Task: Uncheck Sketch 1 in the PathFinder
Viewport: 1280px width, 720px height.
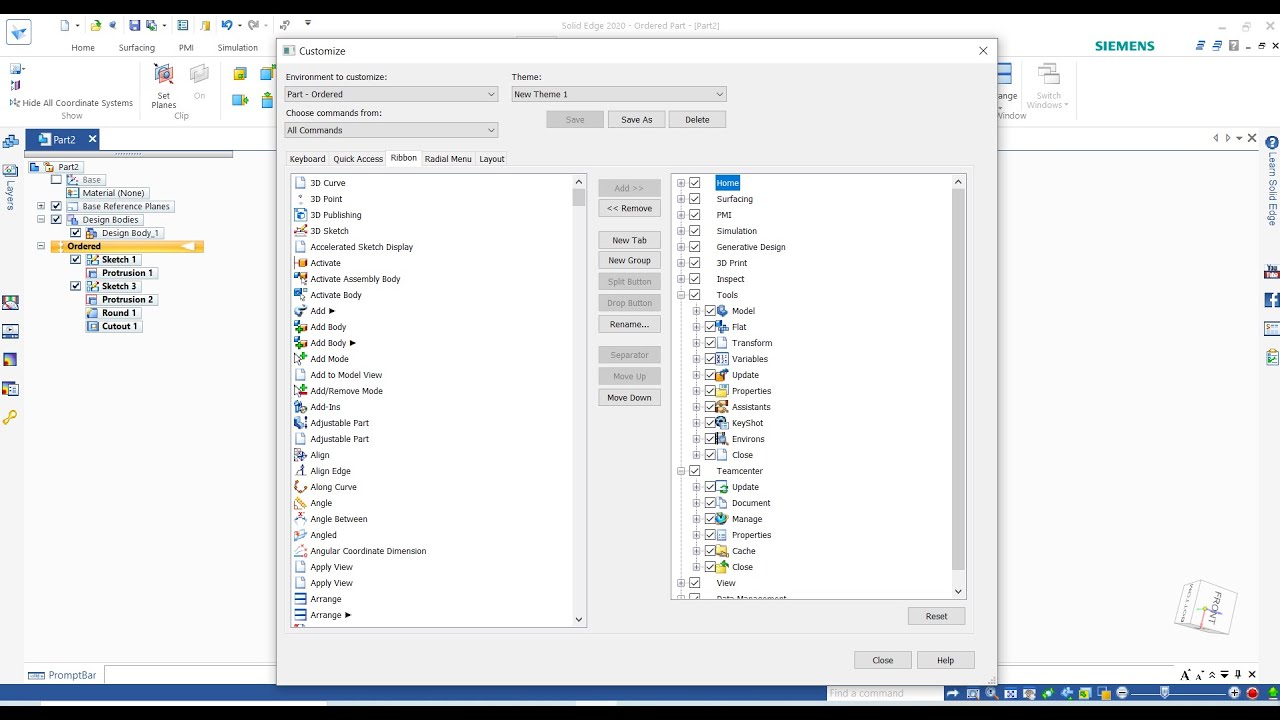Action: pos(75,260)
